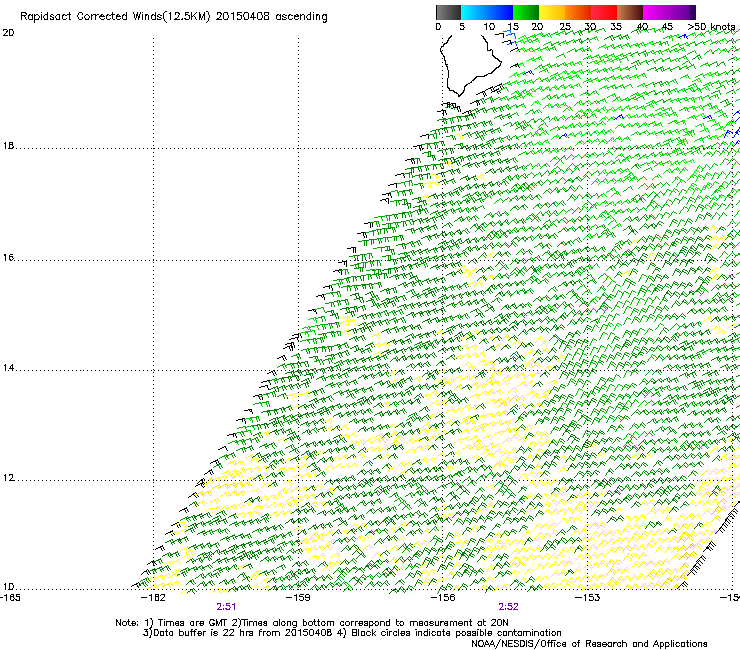Click the purple 2:51 time label

[226, 607]
